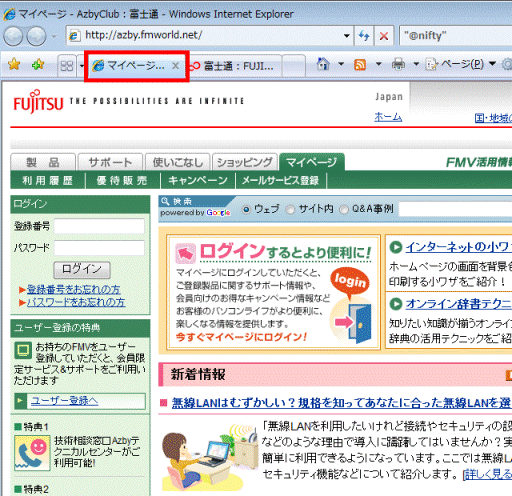Click the Home page icon
Viewport: 512px width, 496px height.
point(323,64)
